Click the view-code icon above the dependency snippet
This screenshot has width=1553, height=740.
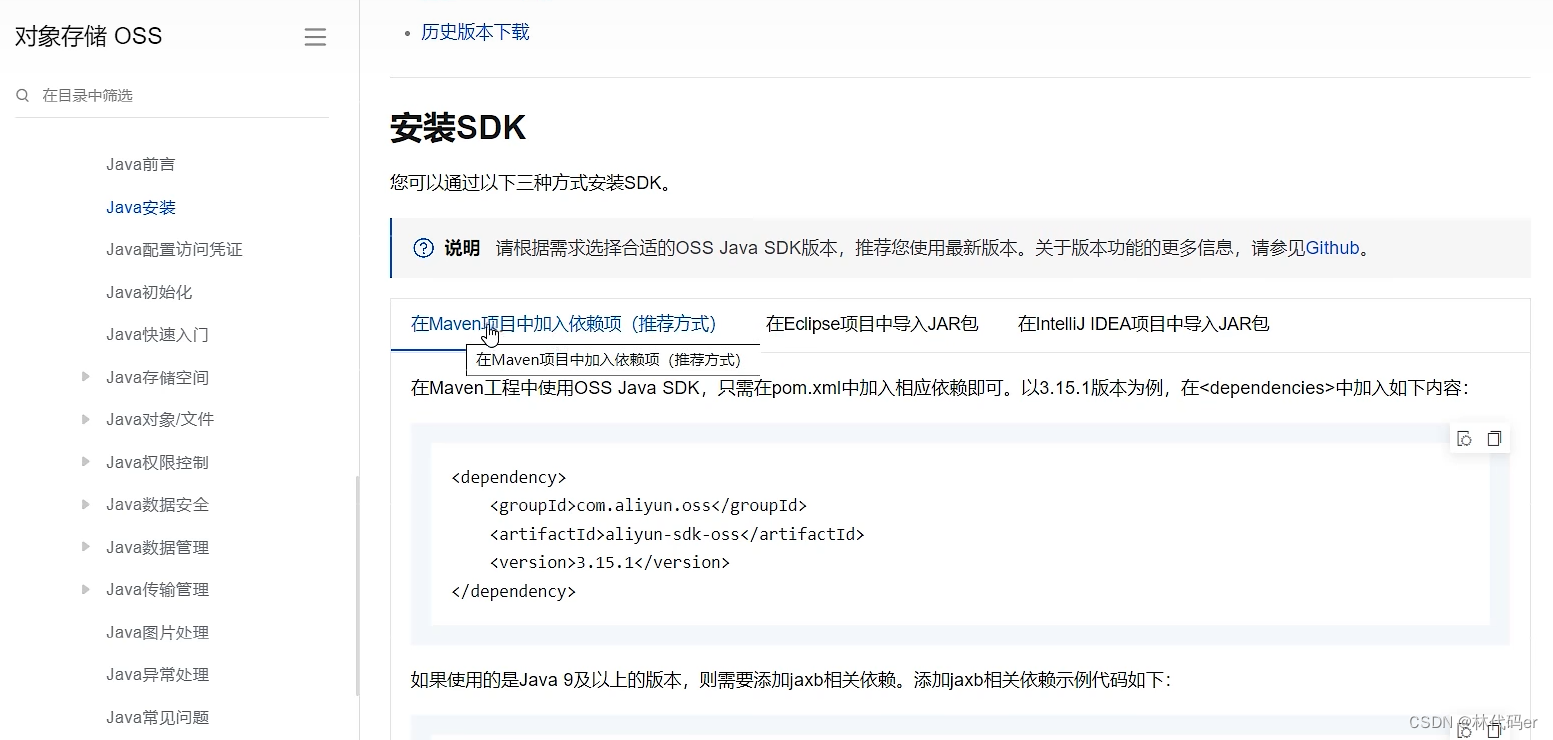pyautogui.click(x=1464, y=438)
